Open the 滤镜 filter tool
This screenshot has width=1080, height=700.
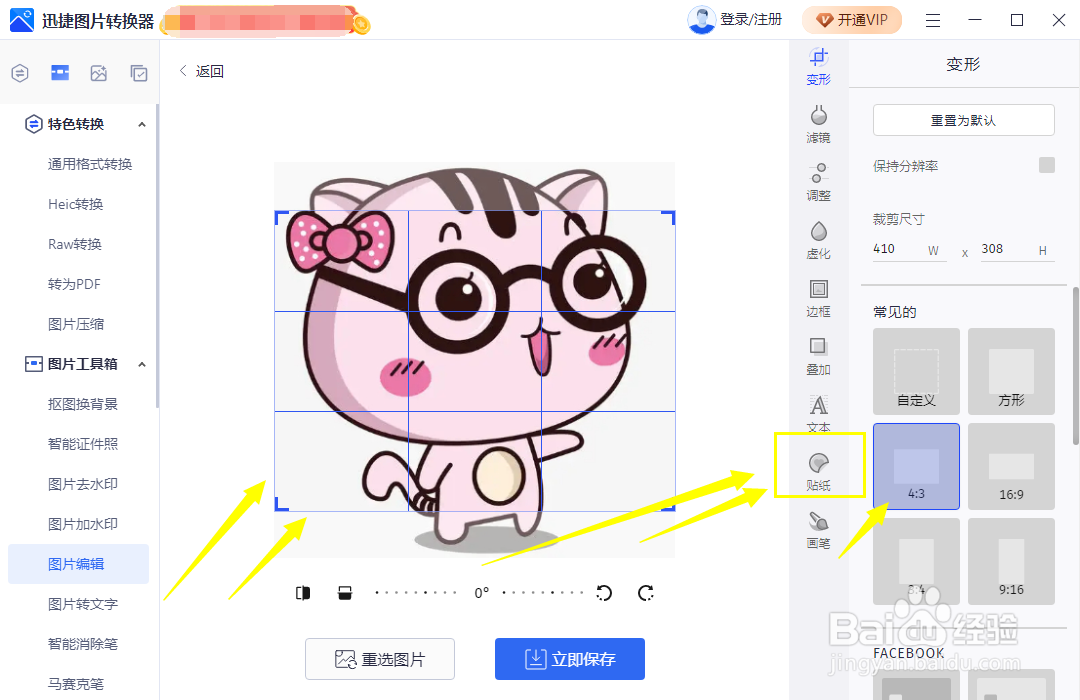coord(818,124)
